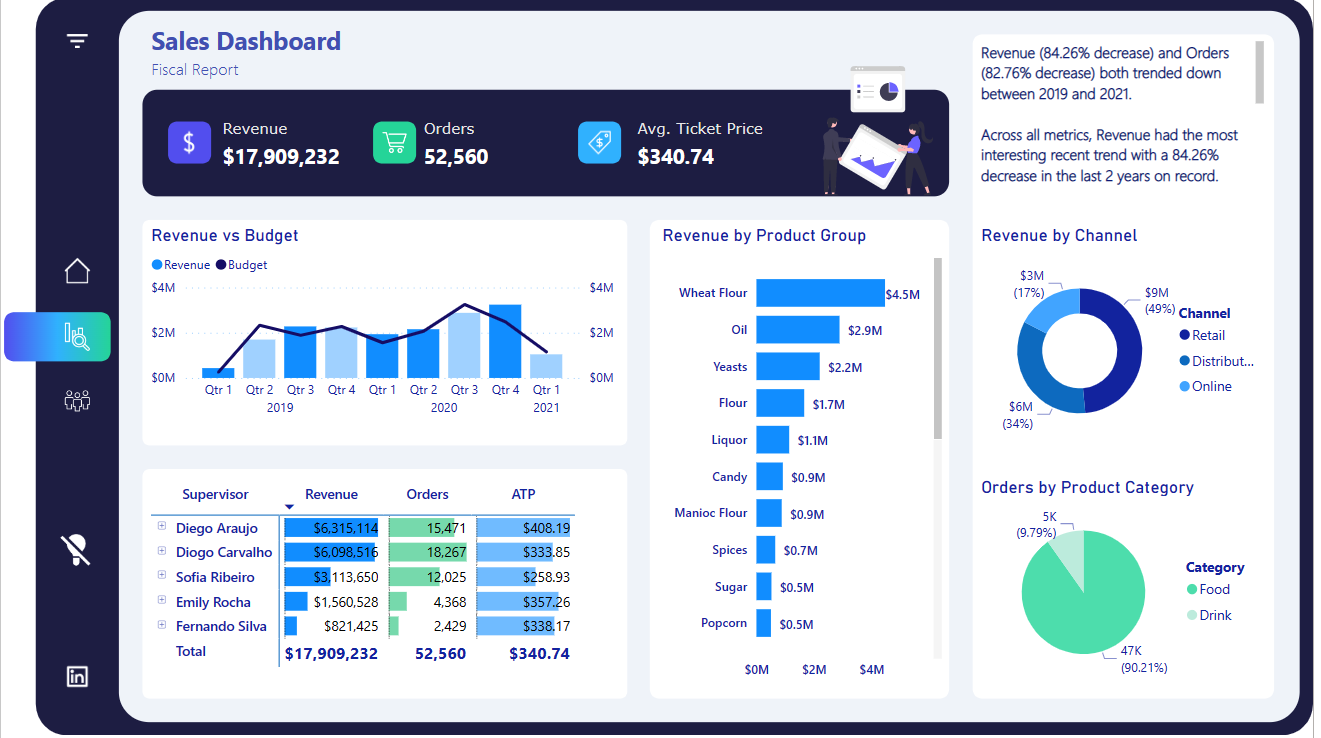
Task: Click the clear filters eraser icon
Action: pos(77,550)
